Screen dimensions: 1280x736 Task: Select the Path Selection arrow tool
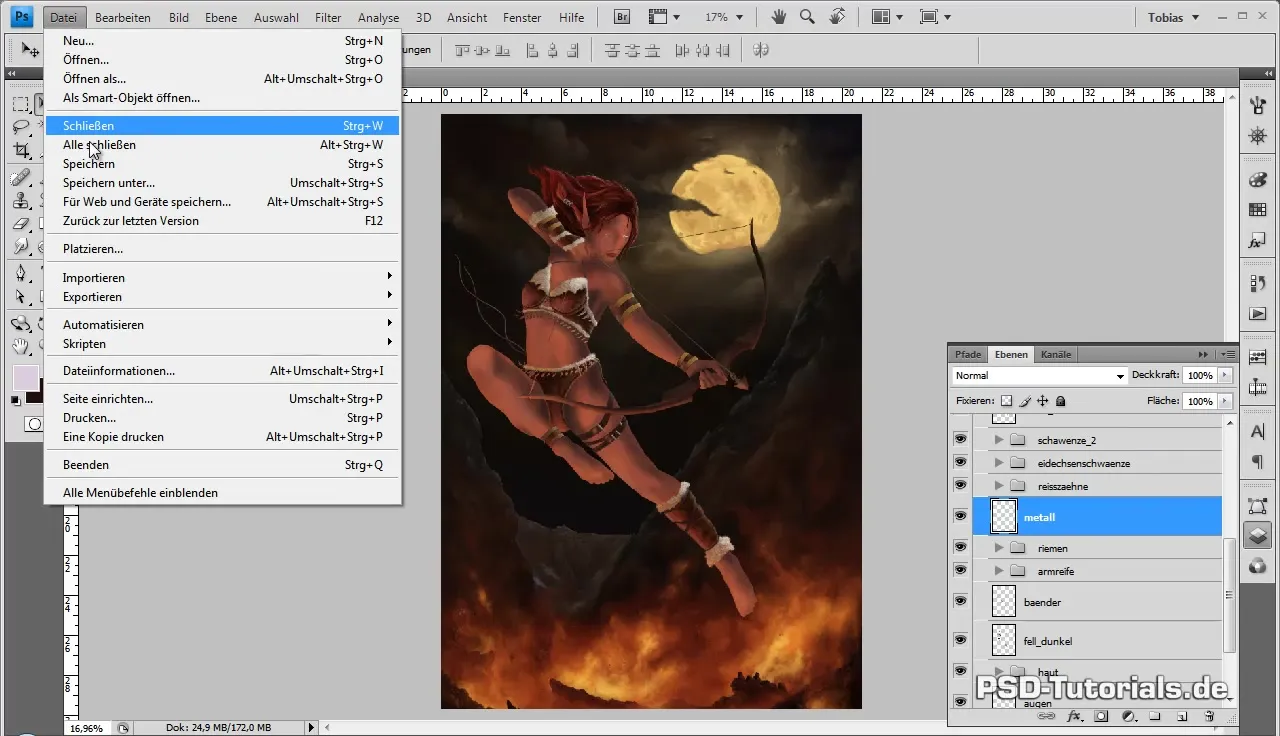coord(21,296)
